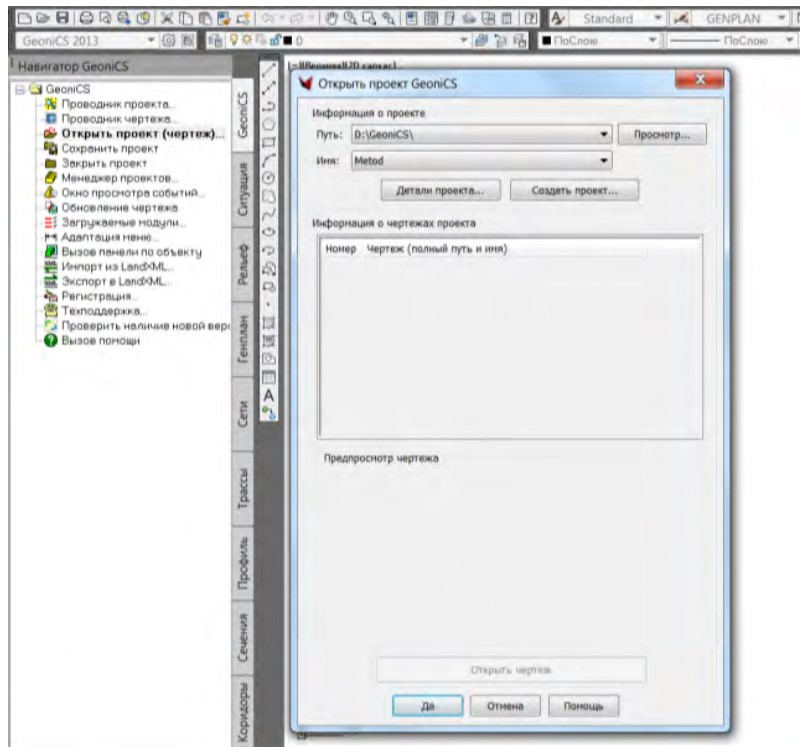Viewport: 810px width, 747px height.
Task: Select the Rectangle draw tool
Action: tap(269, 143)
